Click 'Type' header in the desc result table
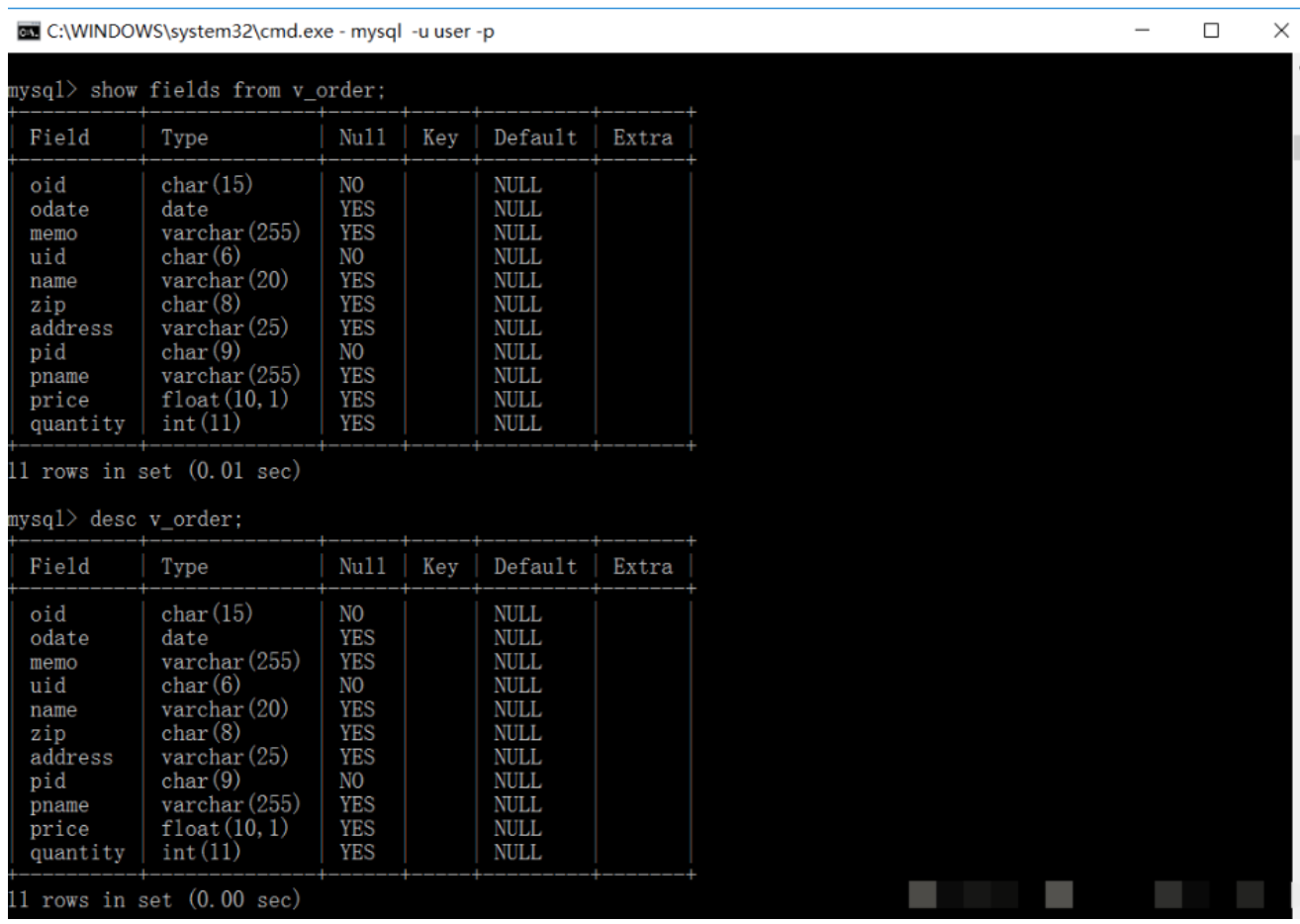 [185, 567]
